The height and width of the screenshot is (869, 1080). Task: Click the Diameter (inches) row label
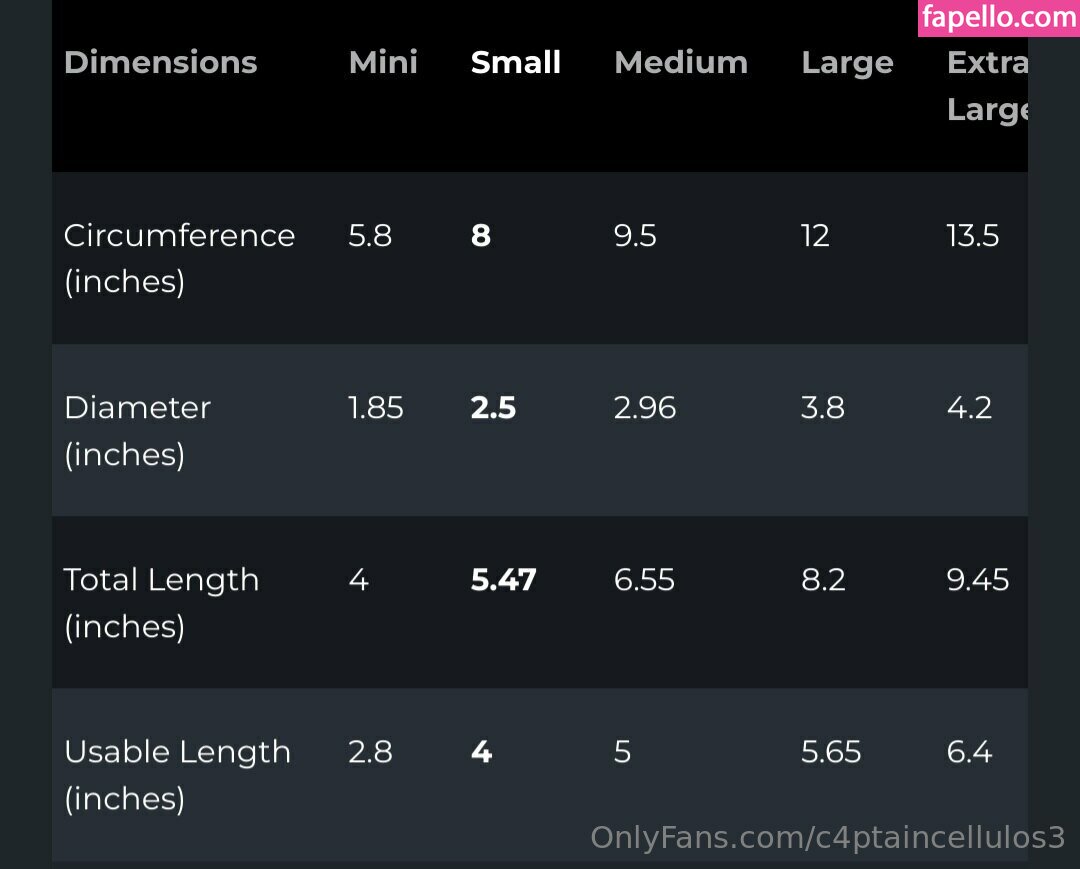[137, 430]
